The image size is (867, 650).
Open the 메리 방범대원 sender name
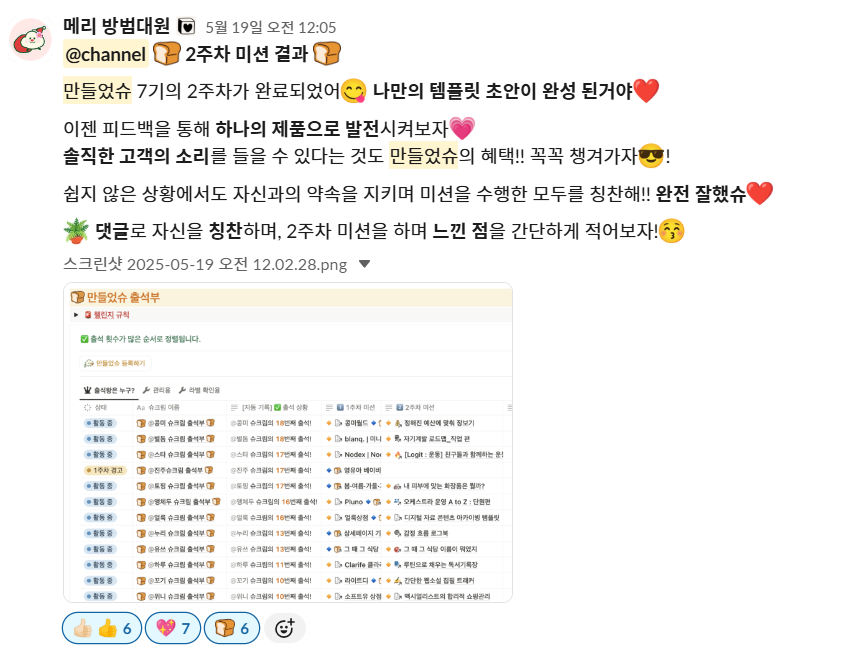(x=117, y=26)
